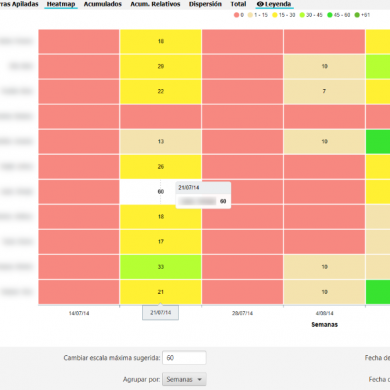Click the white highlighted cell showing 60
Viewport: 390px width, 390px height.
coord(161,192)
